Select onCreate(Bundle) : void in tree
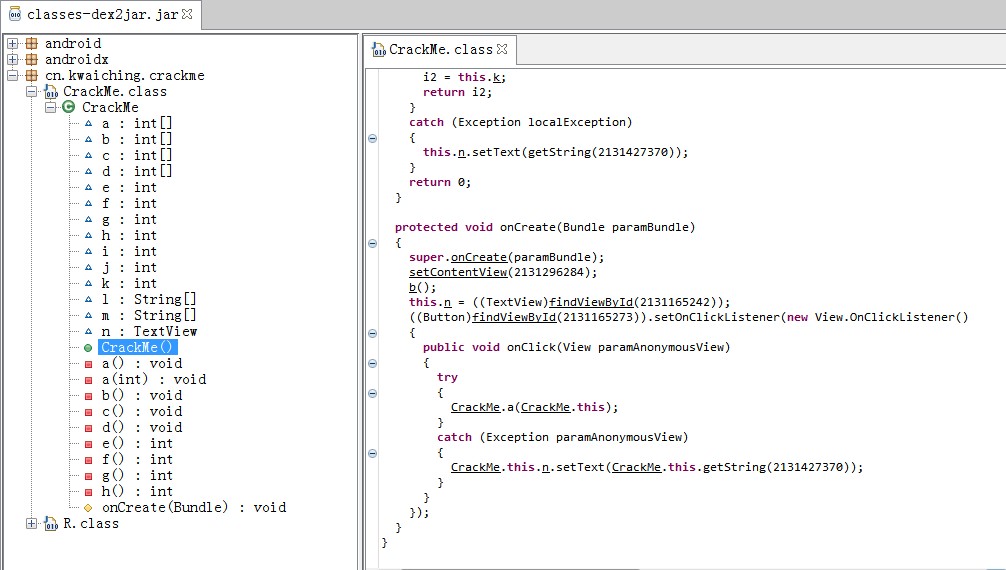 (194, 508)
